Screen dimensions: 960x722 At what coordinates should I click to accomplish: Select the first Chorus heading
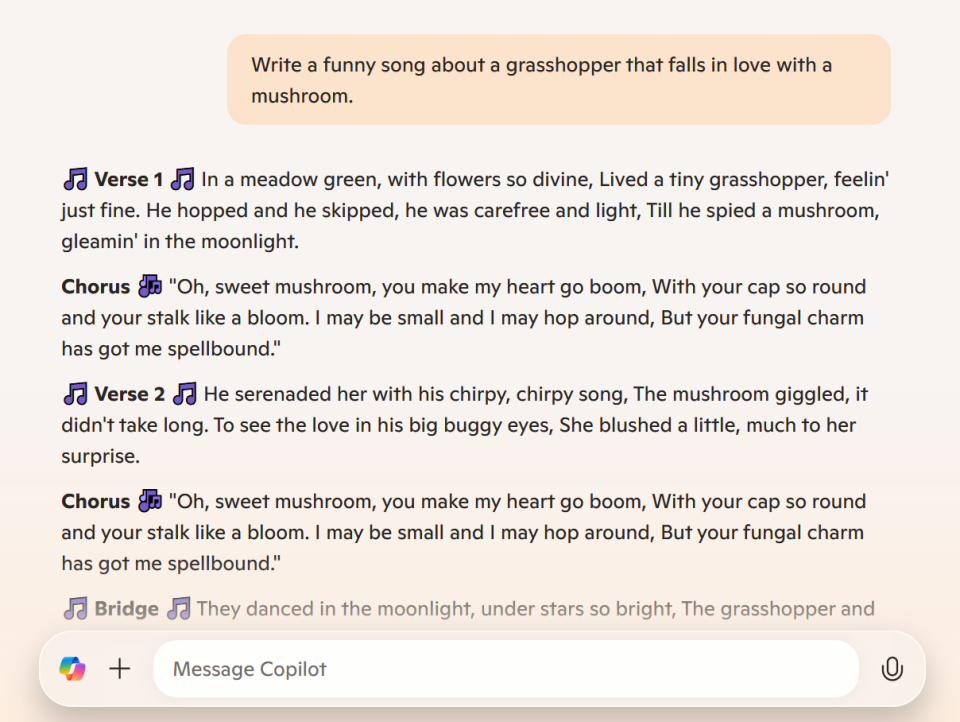coord(96,287)
